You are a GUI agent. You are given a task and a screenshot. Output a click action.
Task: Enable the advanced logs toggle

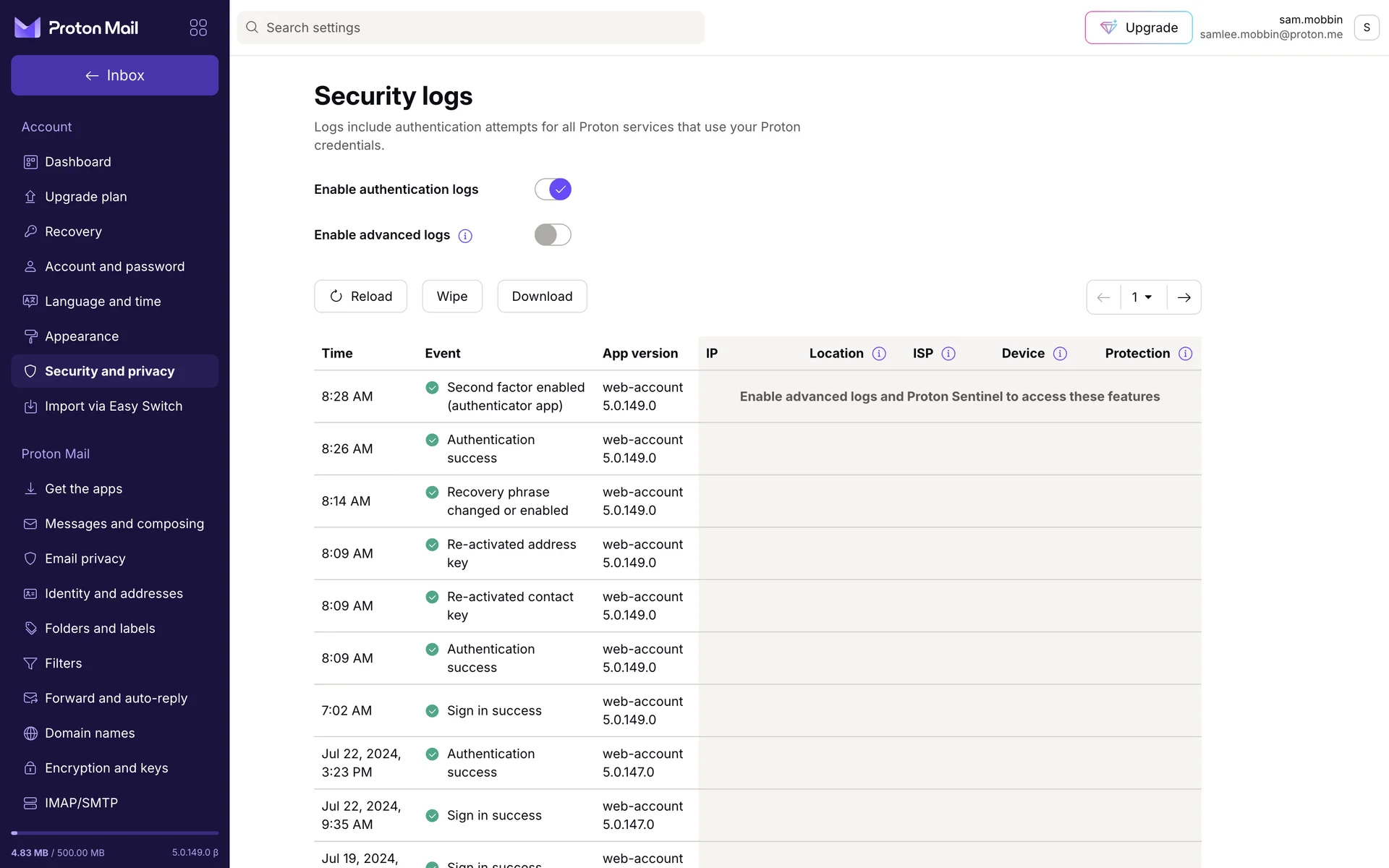553,235
